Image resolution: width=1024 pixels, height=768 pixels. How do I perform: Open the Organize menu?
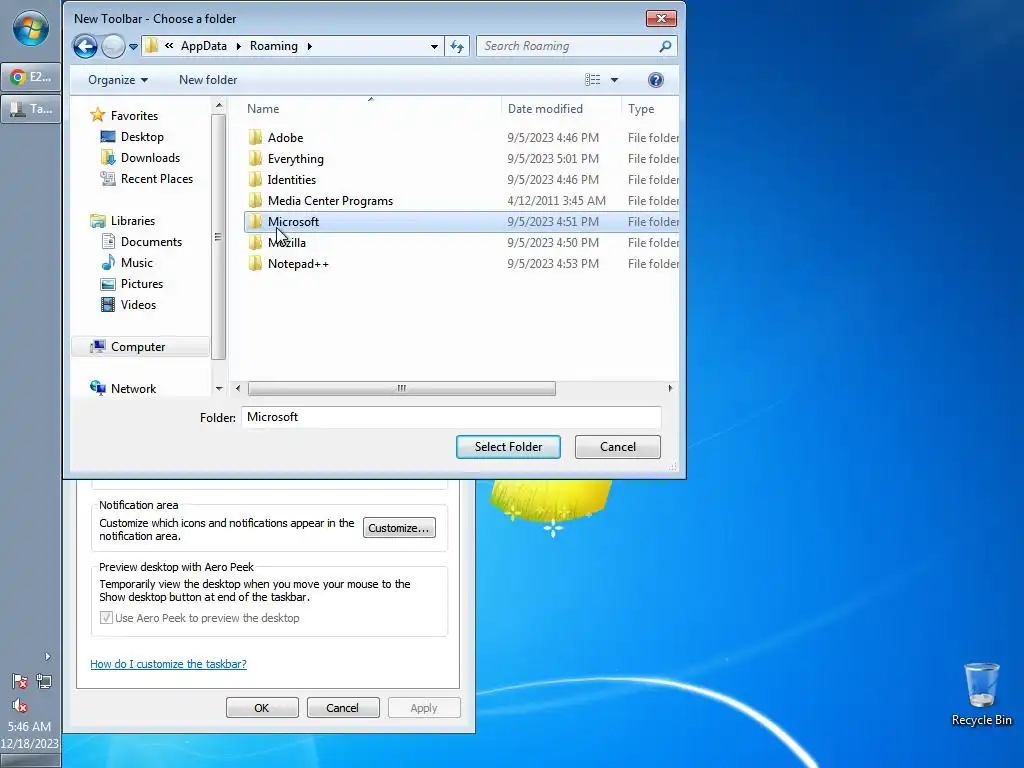click(118, 80)
